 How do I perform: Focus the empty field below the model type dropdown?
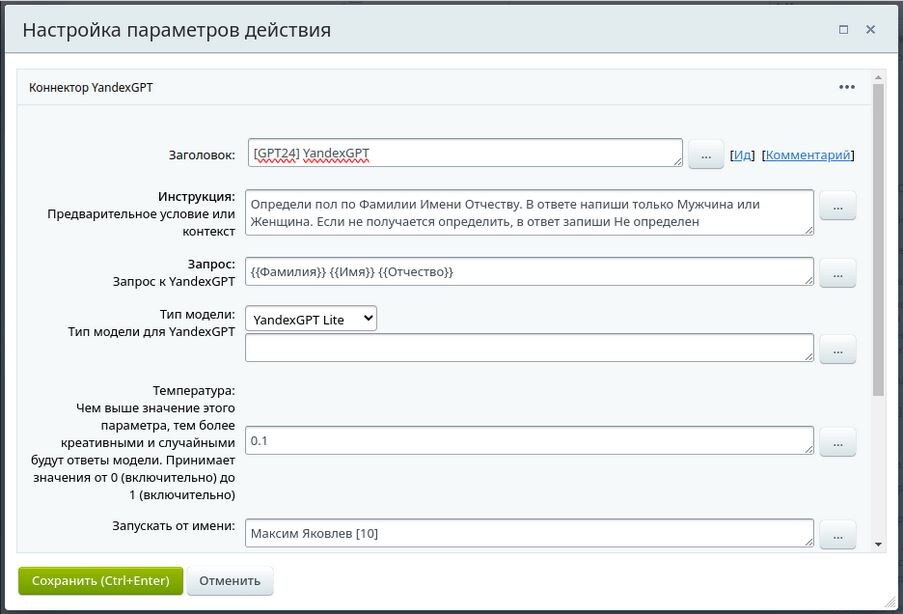click(x=529, y=347)
